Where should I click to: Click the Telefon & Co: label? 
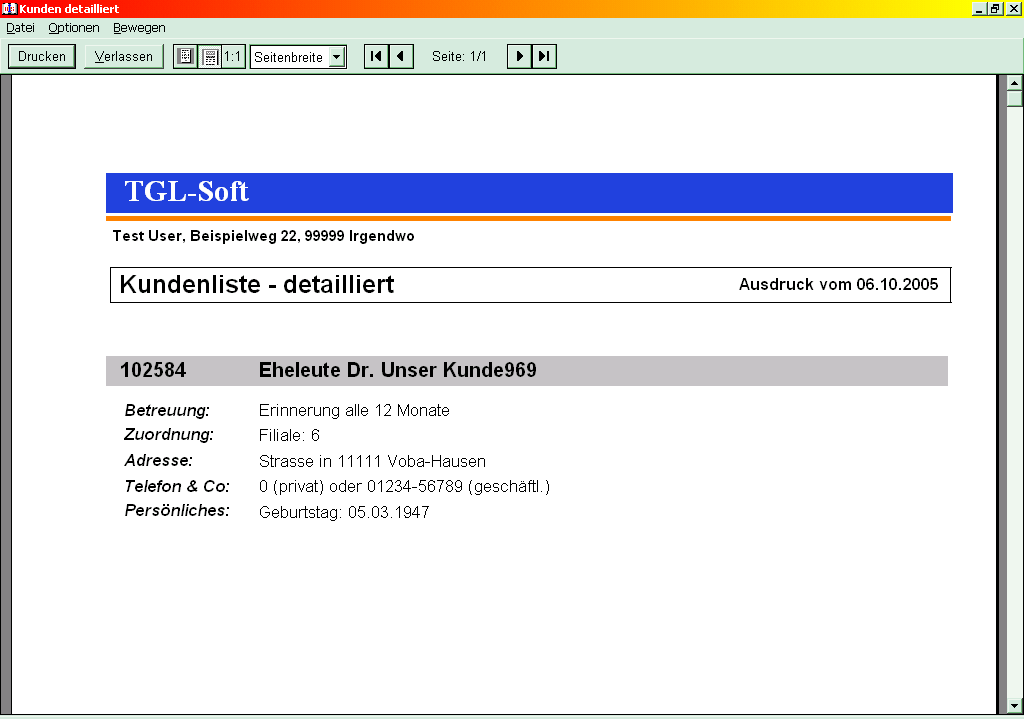tap(177, 486)
